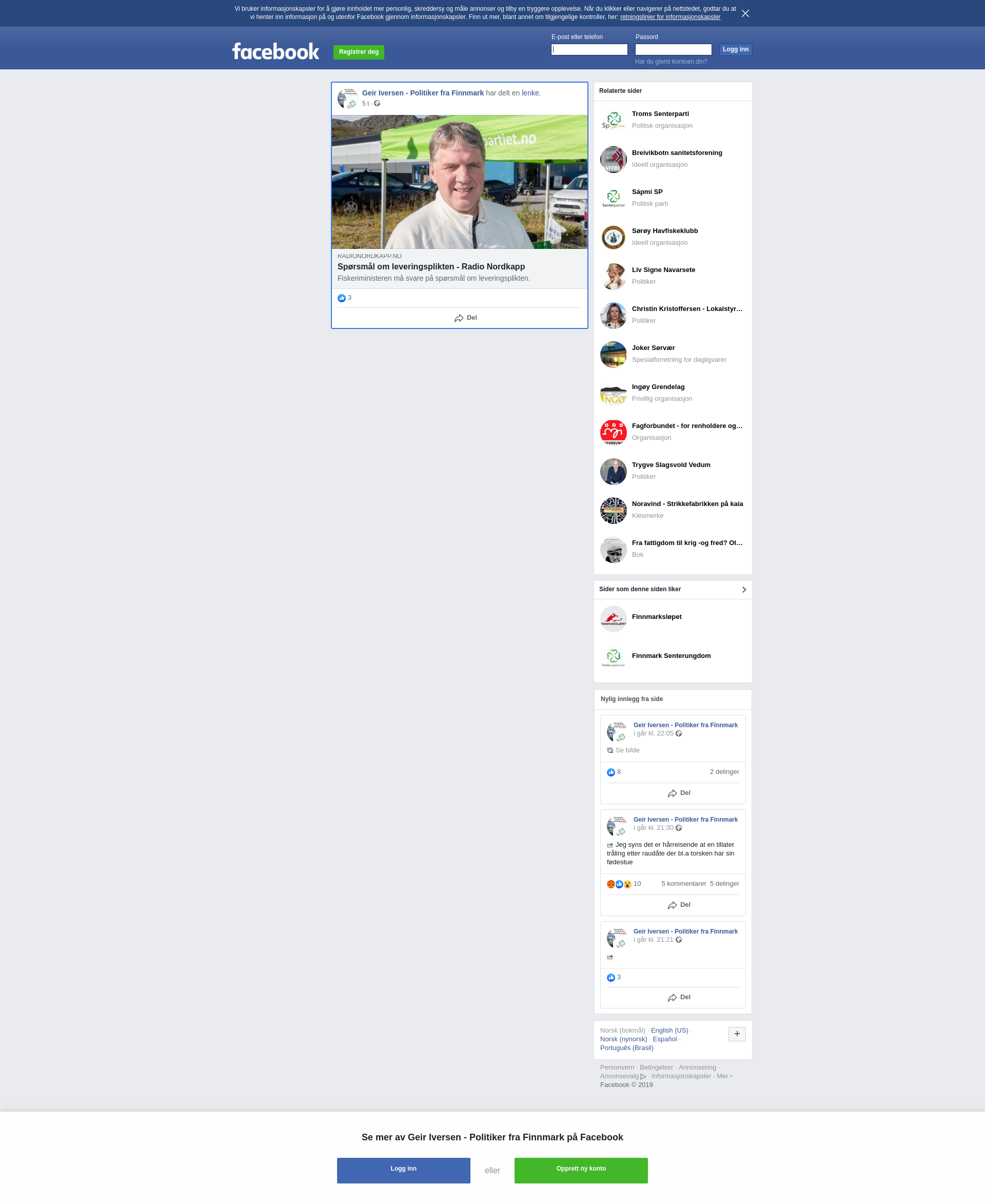The height and width of the screenshot is (1204, 985).
Task: Open Informasjonskapsler footer link
Action: point(680,1076)
